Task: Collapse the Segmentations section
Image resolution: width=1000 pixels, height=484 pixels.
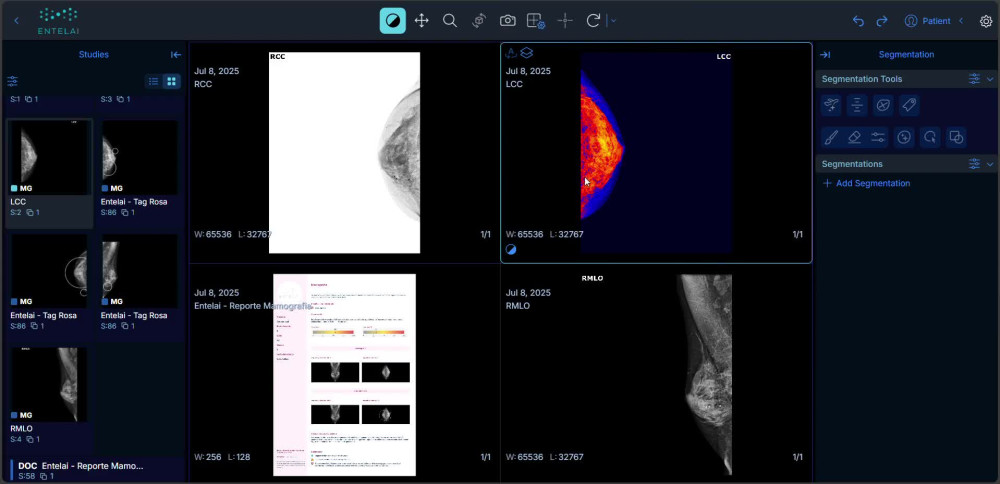Action: [x=990, y=164]
